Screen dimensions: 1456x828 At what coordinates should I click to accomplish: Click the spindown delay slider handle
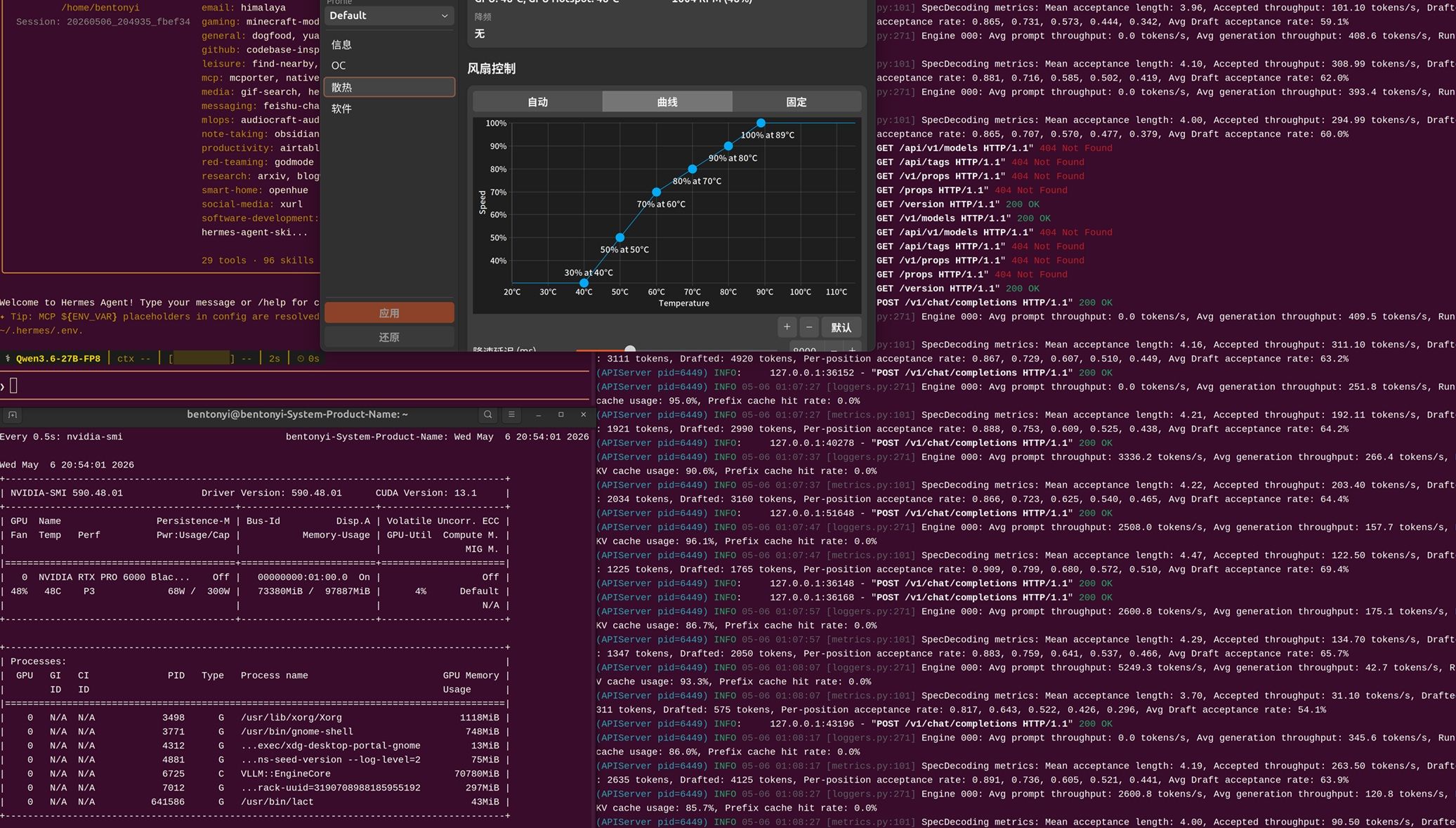[630, 349]
